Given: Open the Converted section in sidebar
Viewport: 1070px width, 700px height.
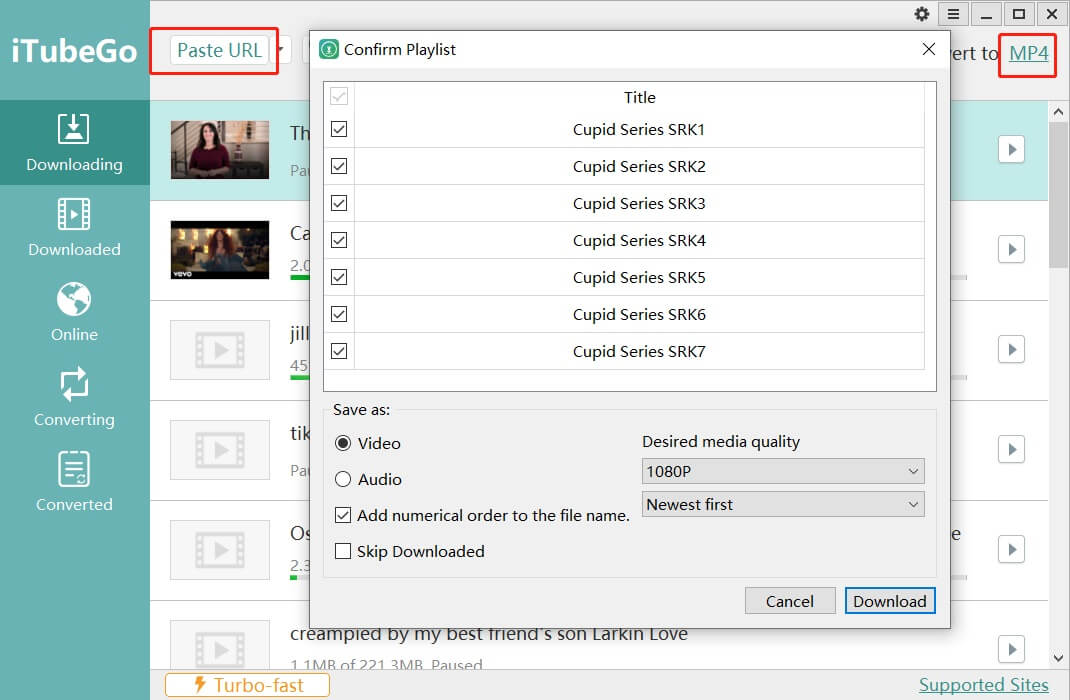Looking at the screenshot, I should tap(74, 482).
